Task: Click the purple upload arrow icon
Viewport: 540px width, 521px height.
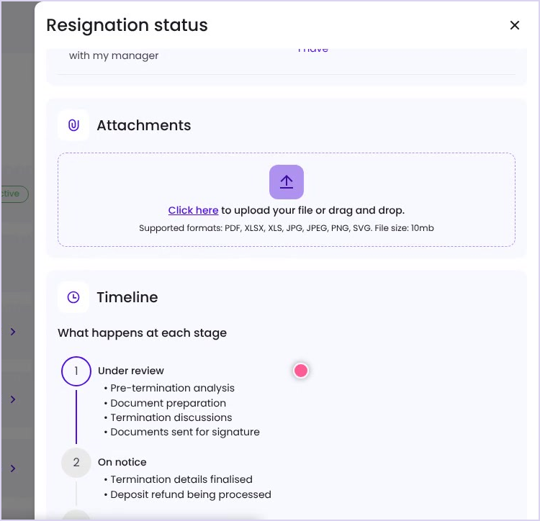Action: (x=286, y=182)
